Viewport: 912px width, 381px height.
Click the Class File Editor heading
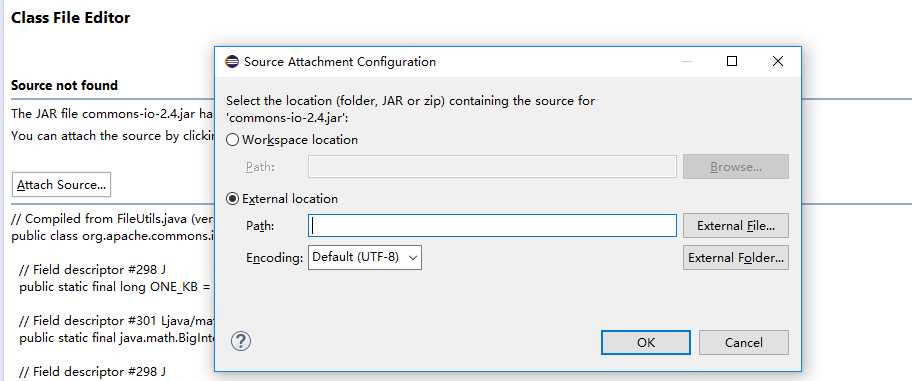[70, 18]
